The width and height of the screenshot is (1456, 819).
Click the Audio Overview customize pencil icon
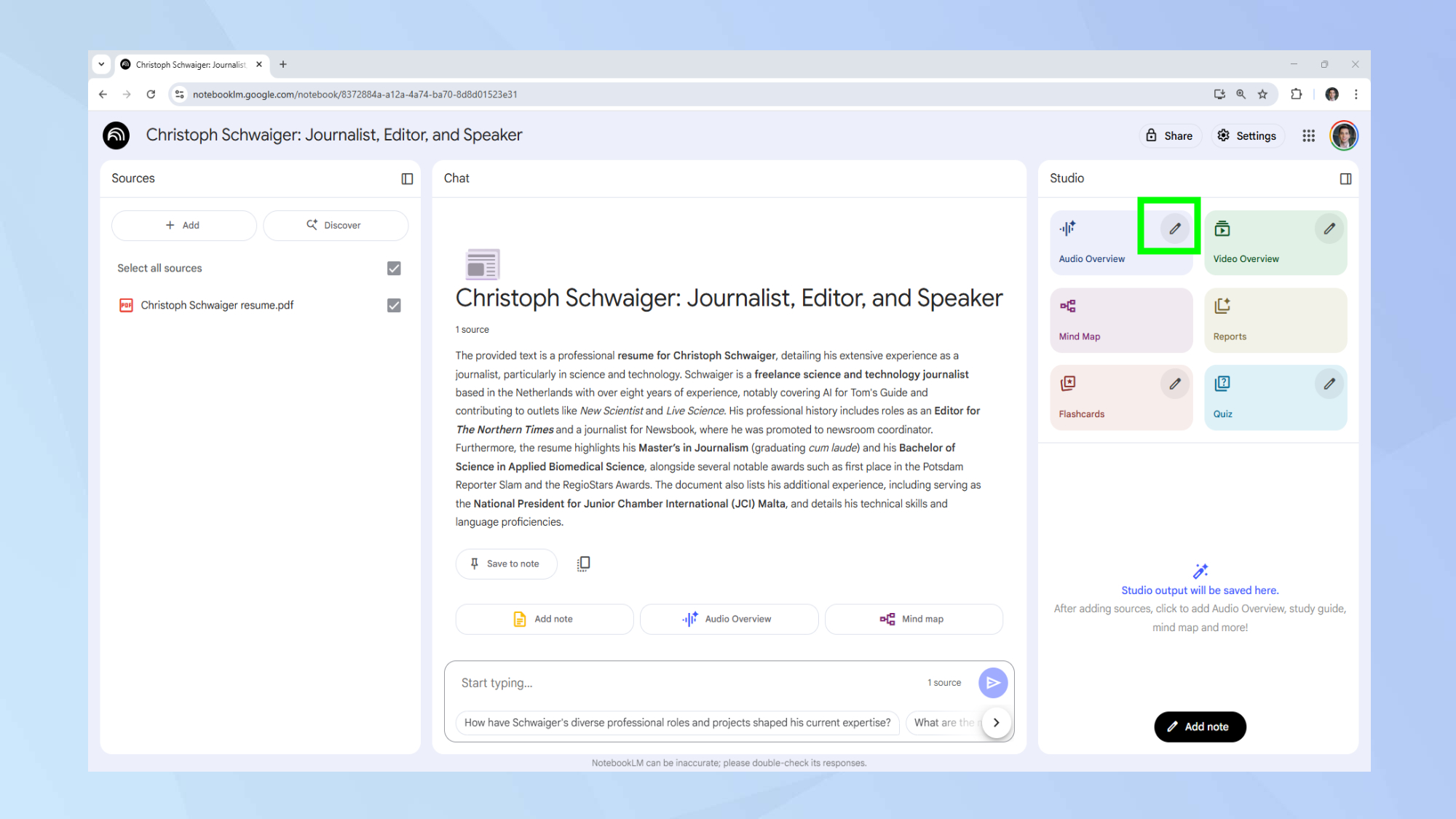[x=1174, y=229]
